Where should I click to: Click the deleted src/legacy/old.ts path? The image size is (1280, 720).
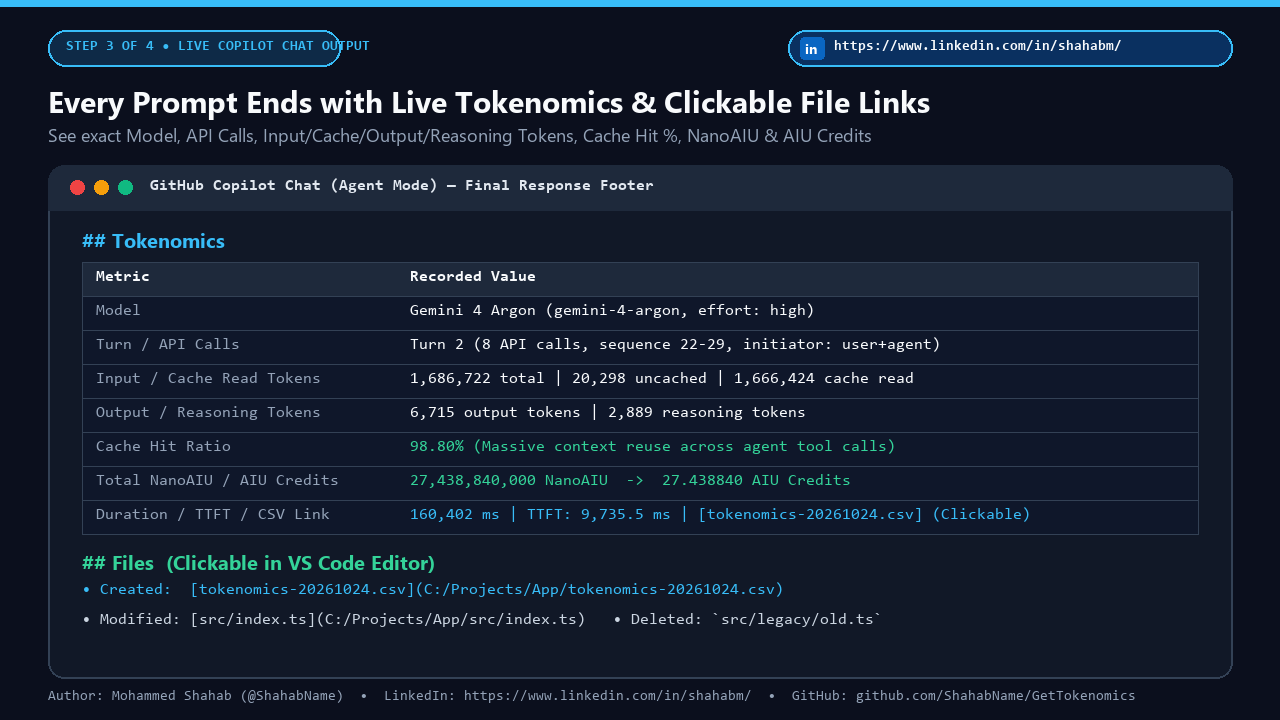796,619
